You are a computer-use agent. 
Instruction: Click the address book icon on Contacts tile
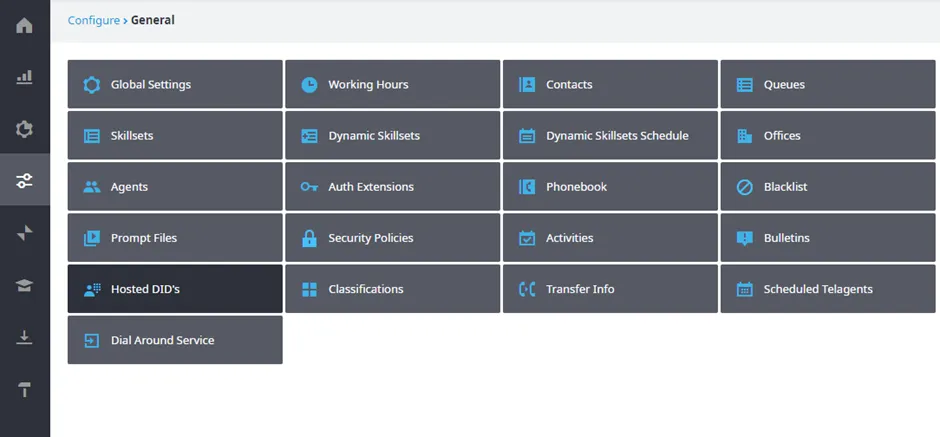(527, 85)
